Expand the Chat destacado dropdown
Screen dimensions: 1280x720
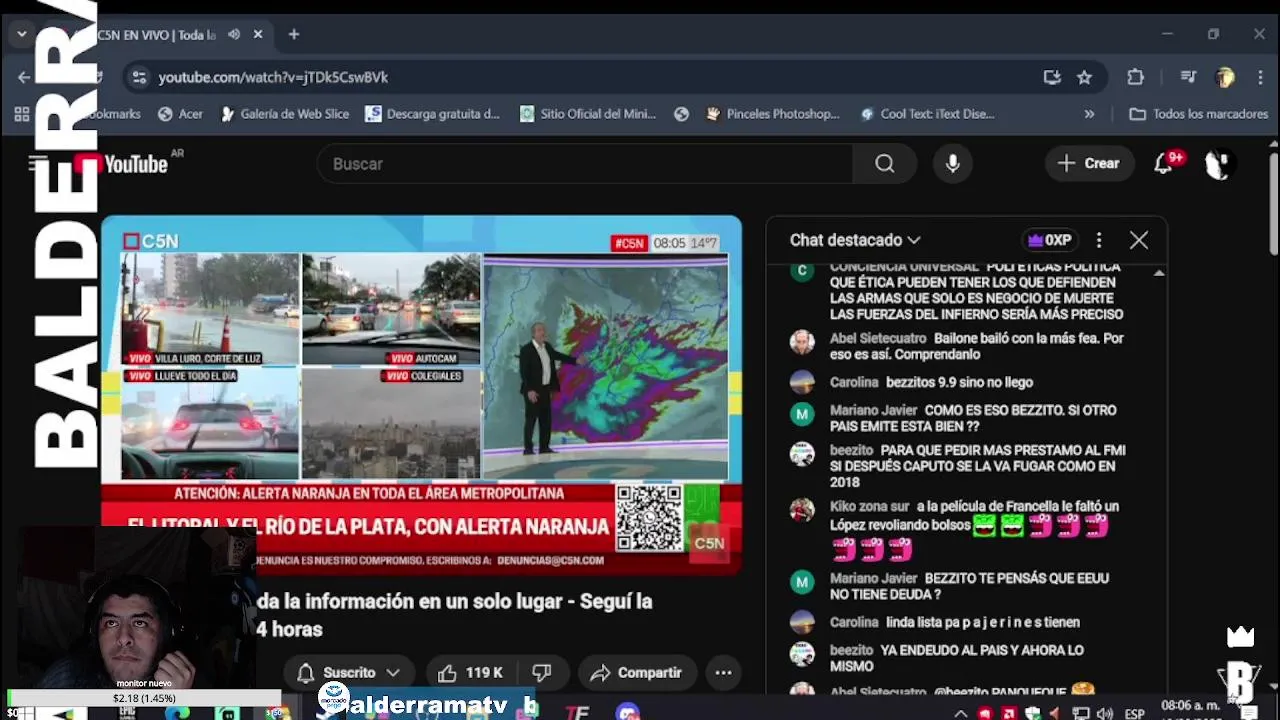[855, 240]
